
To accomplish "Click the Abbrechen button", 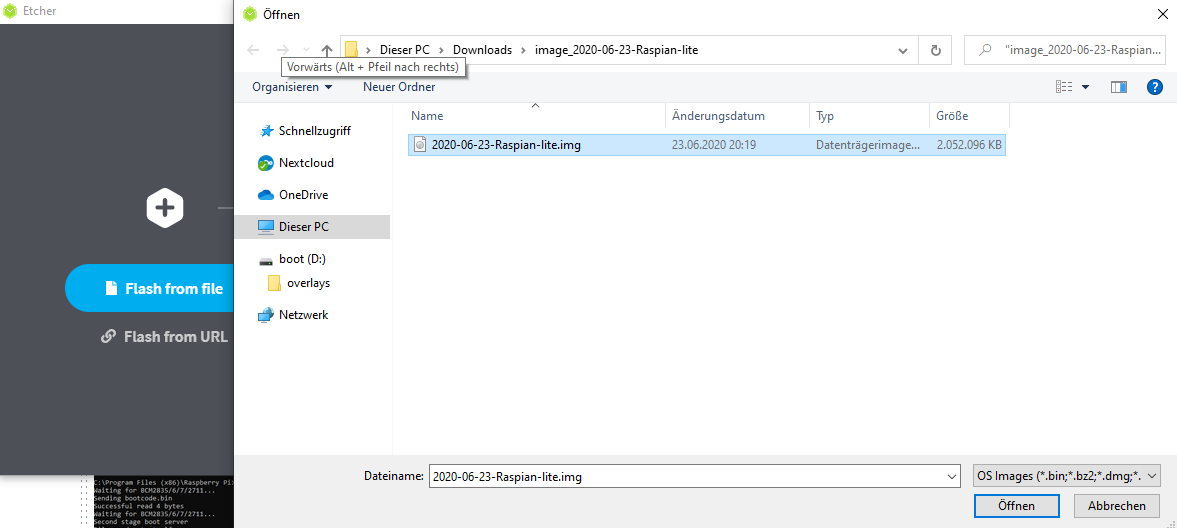I will (1117, 506).
